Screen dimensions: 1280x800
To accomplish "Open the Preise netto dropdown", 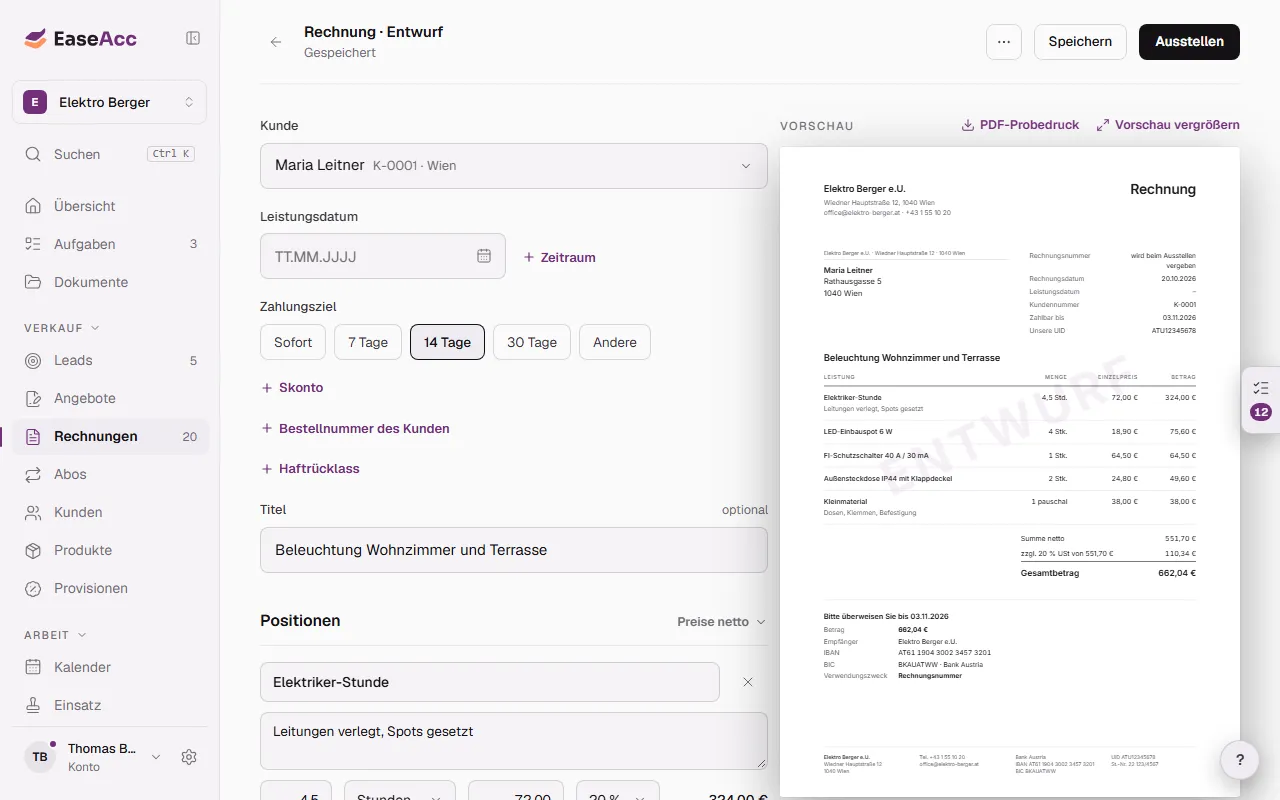I will pyautogui.click(x=721, y=622).
